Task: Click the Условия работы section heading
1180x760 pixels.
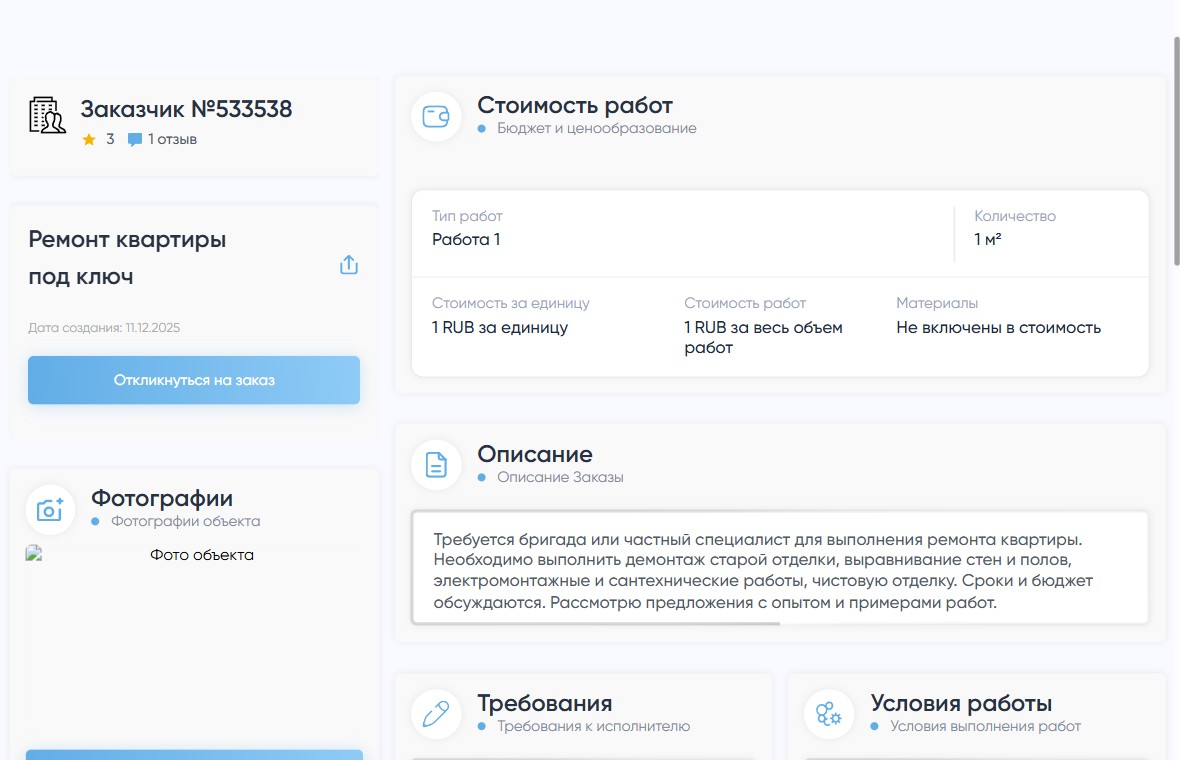Action: pyautogui.click(x=961, y=704)
